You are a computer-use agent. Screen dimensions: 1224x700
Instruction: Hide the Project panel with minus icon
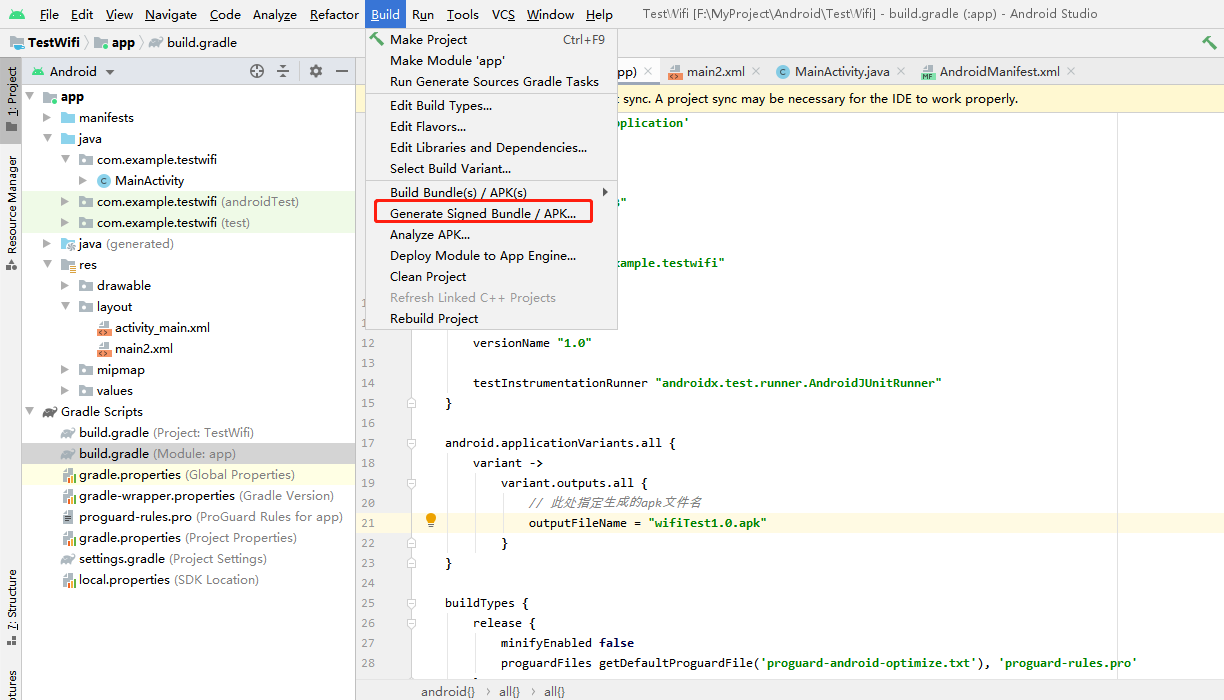click(x=342, y=71)
